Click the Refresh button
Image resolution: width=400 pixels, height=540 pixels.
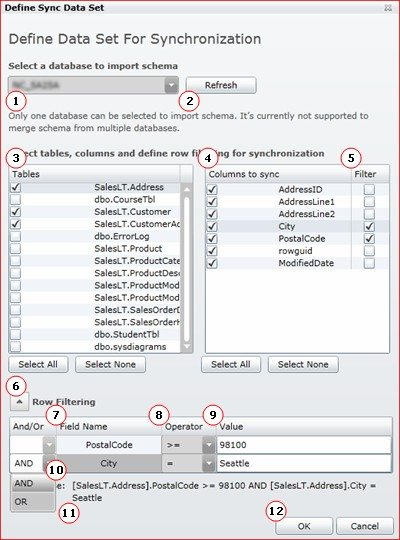(x=221, y=85)
